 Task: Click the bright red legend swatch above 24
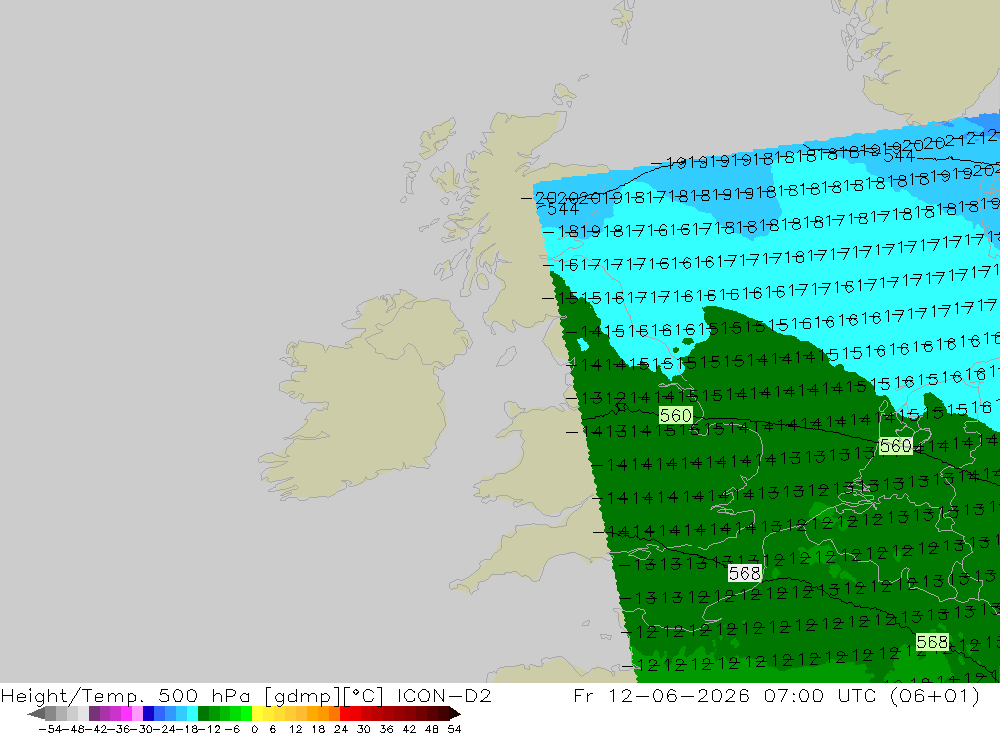[x=345, y=713]
